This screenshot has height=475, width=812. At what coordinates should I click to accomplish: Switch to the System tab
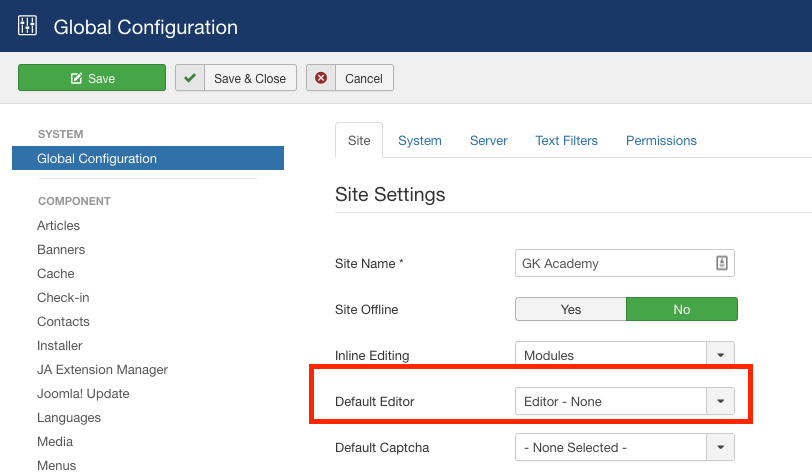tap(419, 141)
